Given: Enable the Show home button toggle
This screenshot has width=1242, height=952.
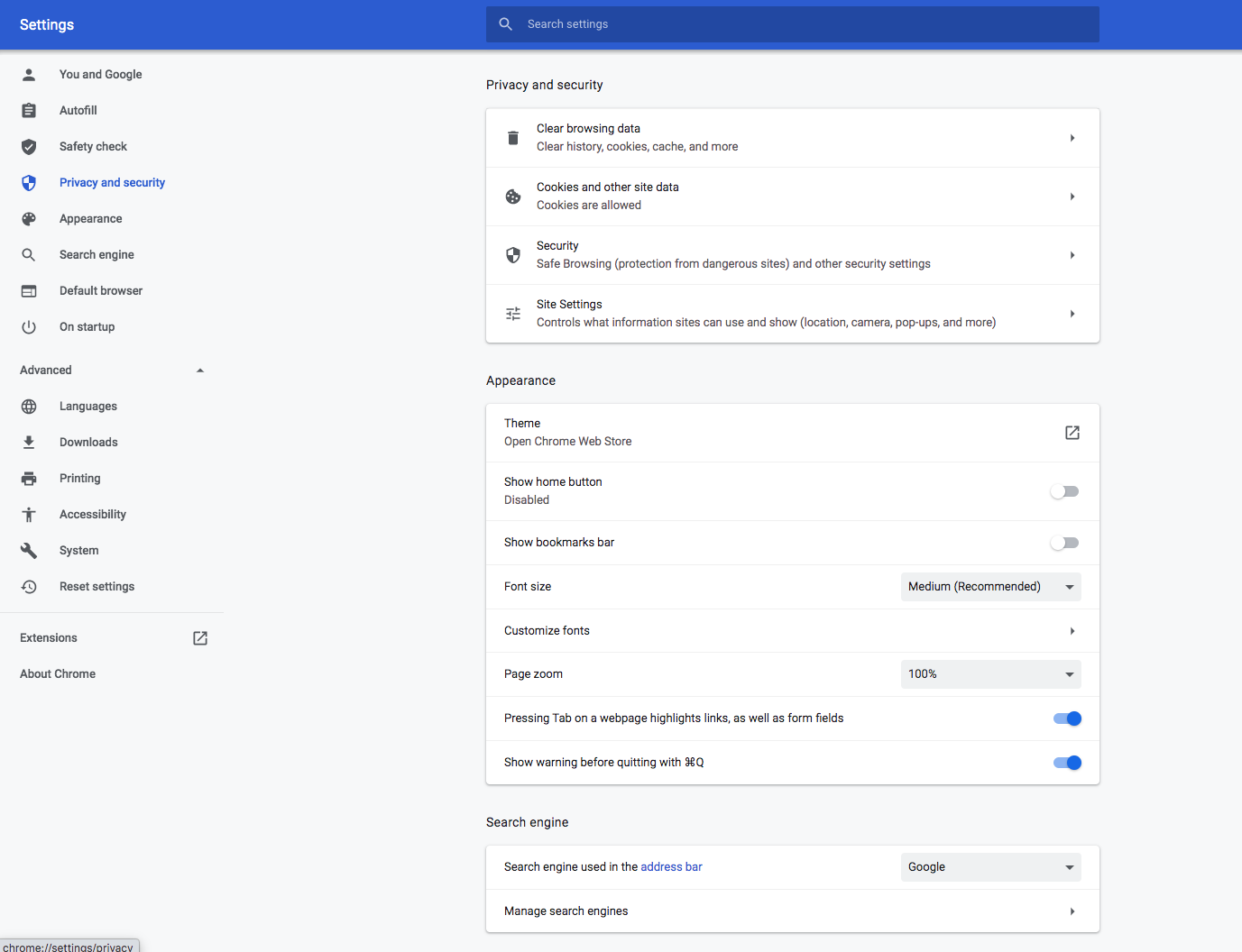Looking at the screenshot, I should [x=1064, y=491].
